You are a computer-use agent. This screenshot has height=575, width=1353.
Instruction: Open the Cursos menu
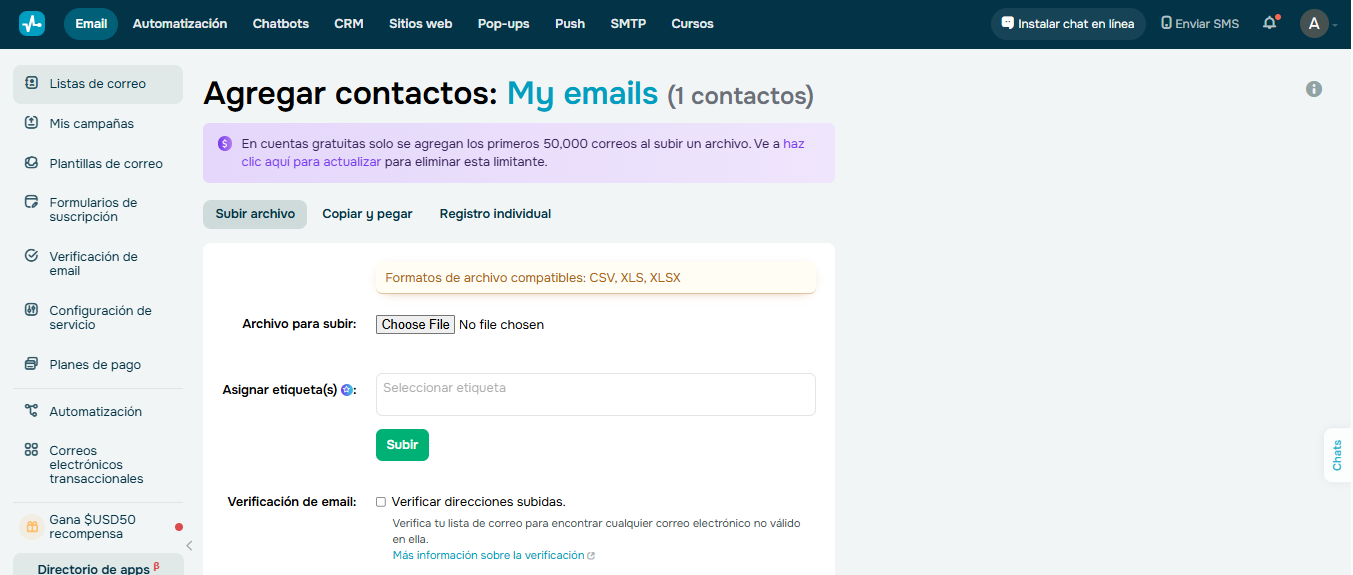click(x=692, y=23)
